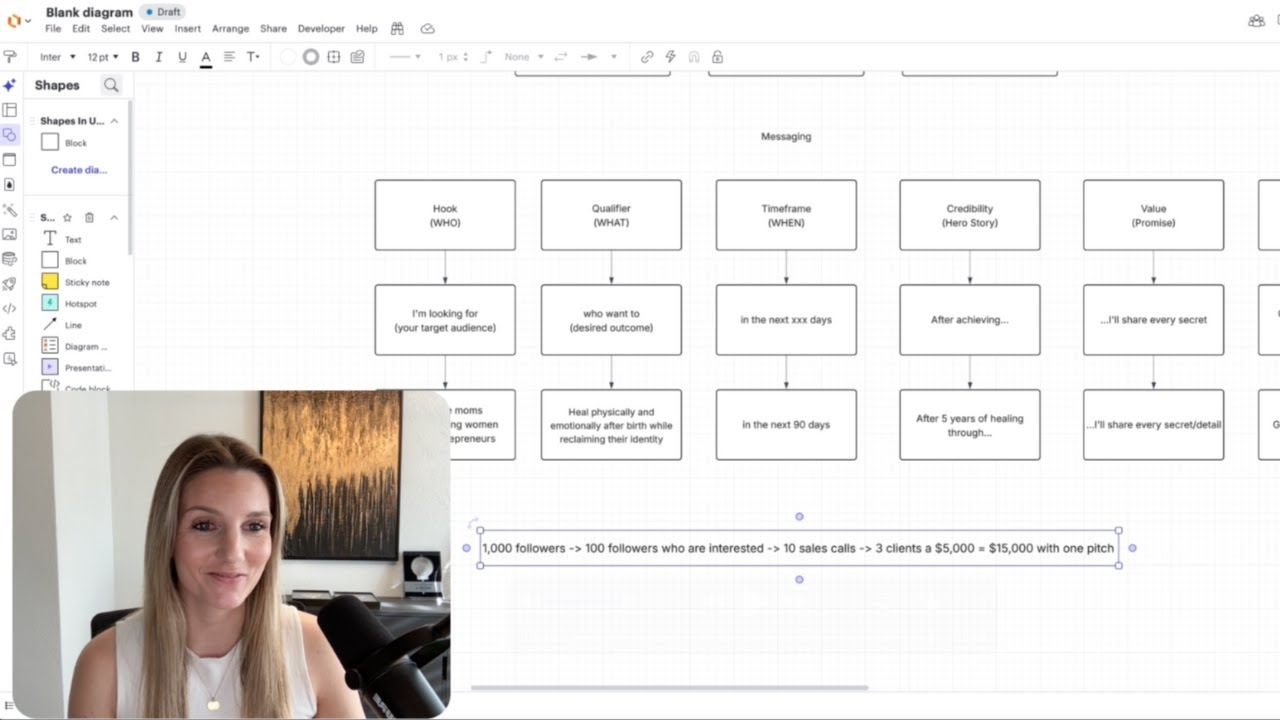Open the fill color circle swatch
Screen dimensions: 1280x720
(x=288, y=57)
